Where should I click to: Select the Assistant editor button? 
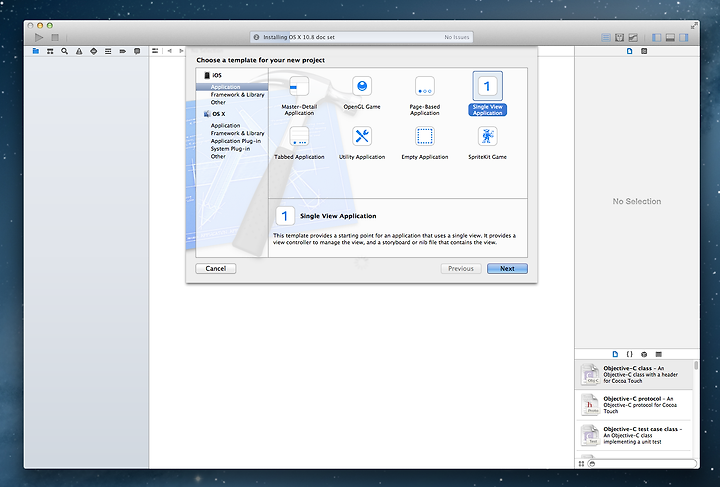tap(619, 38)
